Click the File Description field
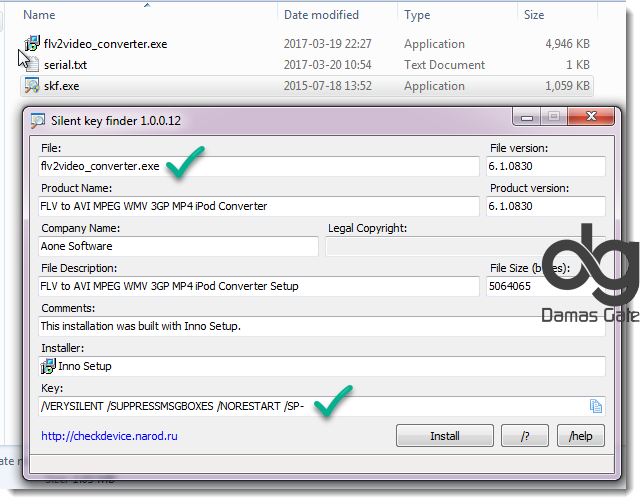This screenshot has height=504, width=641. (259, 286)
